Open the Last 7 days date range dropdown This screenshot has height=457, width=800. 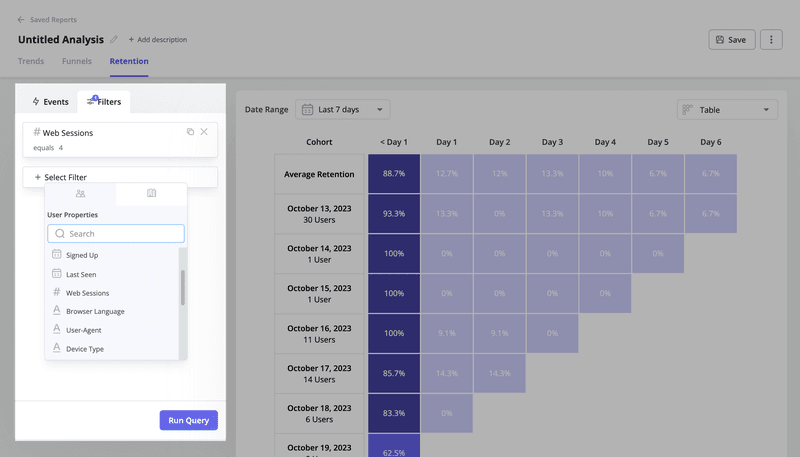click(x=342, y=109)
